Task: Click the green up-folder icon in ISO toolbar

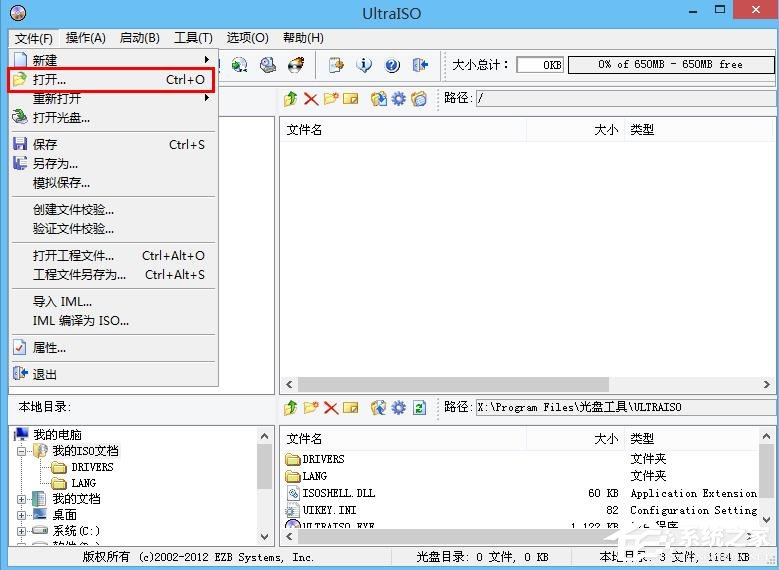Action: coord(291,98)
